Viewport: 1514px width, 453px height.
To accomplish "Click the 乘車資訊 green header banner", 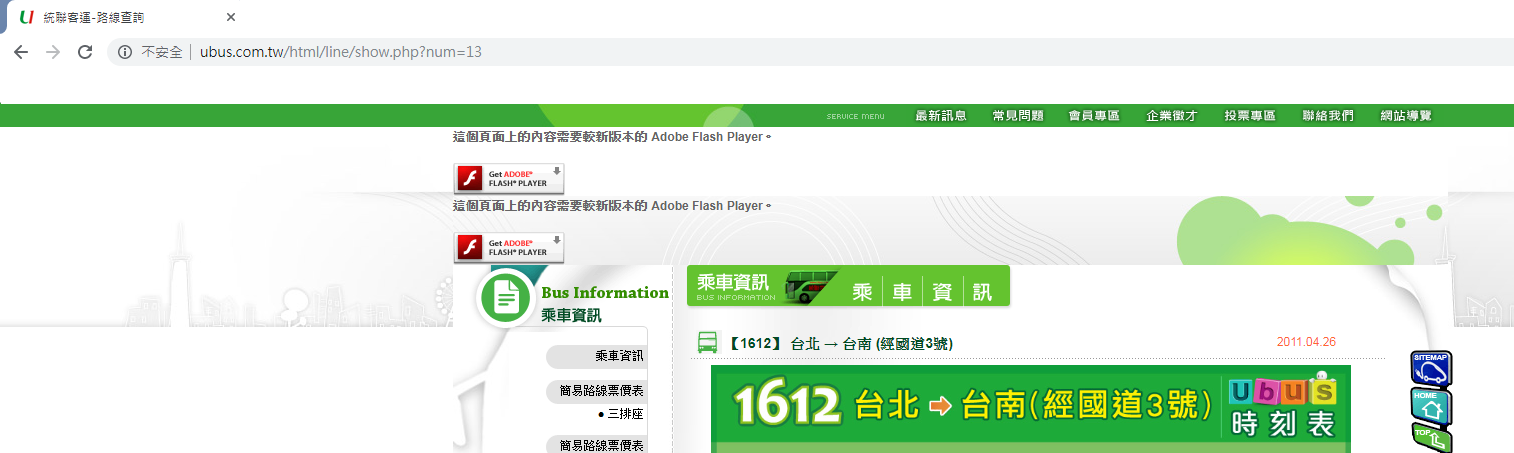I will [848, 286].
